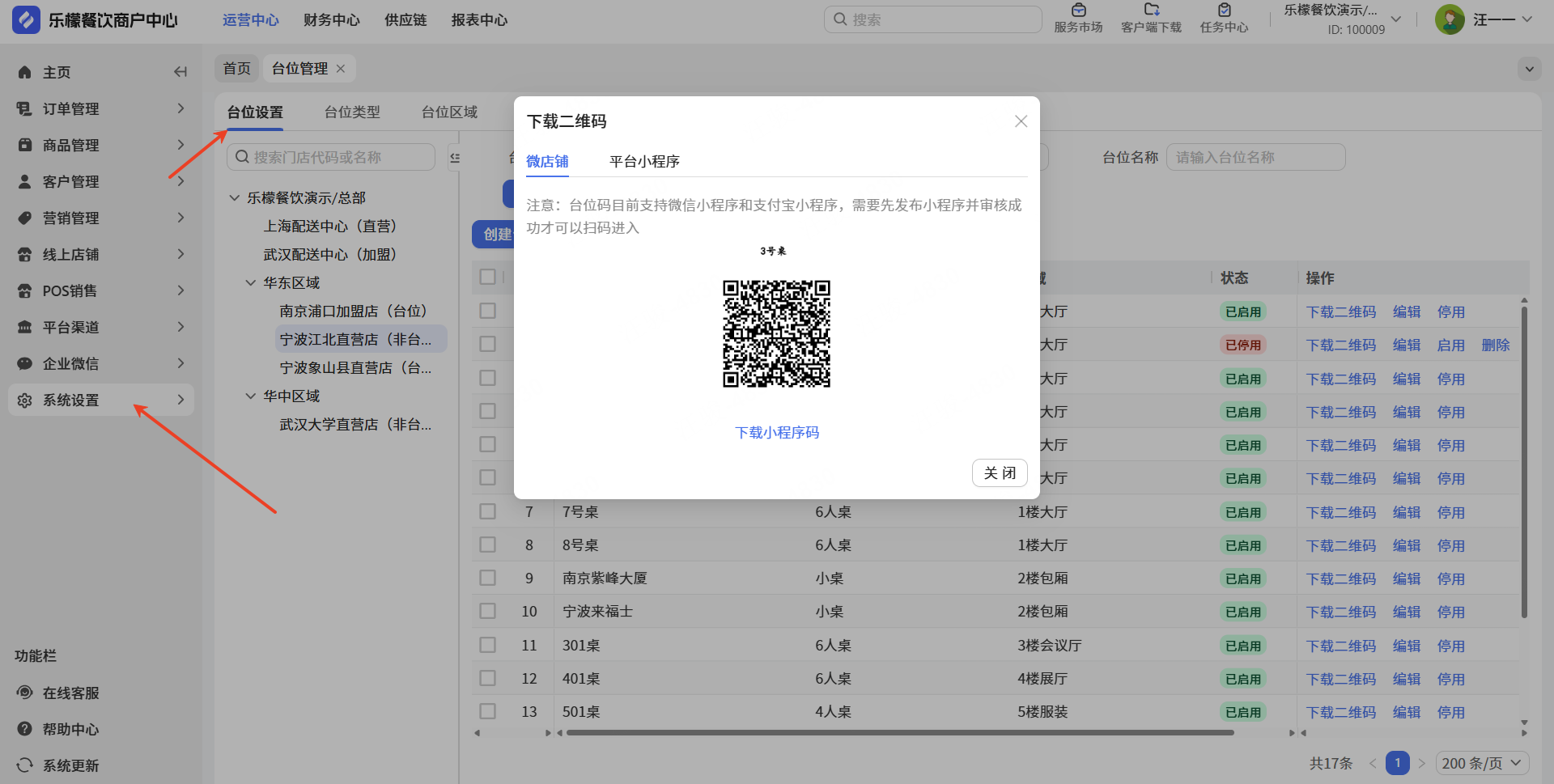
Task: Click the 订单管理 icon
Action: [x=25, y=108]
